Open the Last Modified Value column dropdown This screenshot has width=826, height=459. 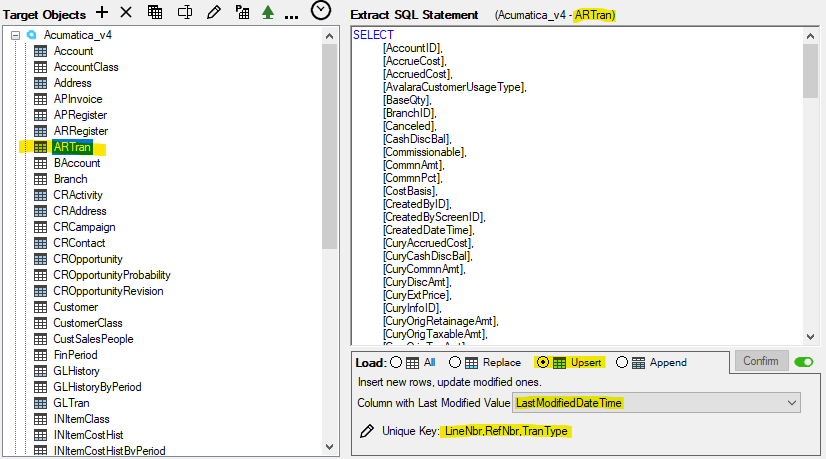point(792,402)
